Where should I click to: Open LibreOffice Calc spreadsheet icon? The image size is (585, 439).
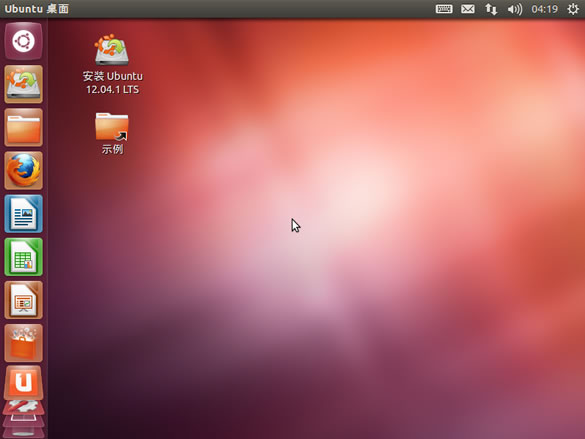[24, 257]
